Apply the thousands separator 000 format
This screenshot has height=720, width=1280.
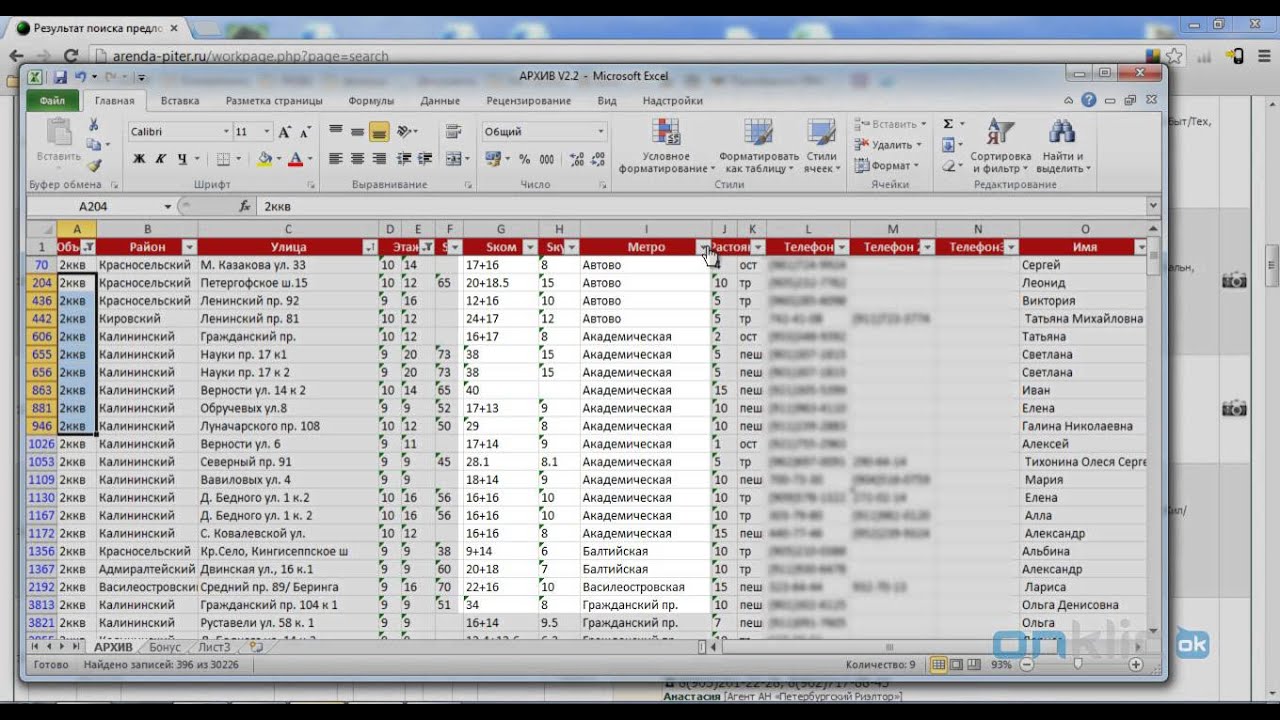coord(547,159)
